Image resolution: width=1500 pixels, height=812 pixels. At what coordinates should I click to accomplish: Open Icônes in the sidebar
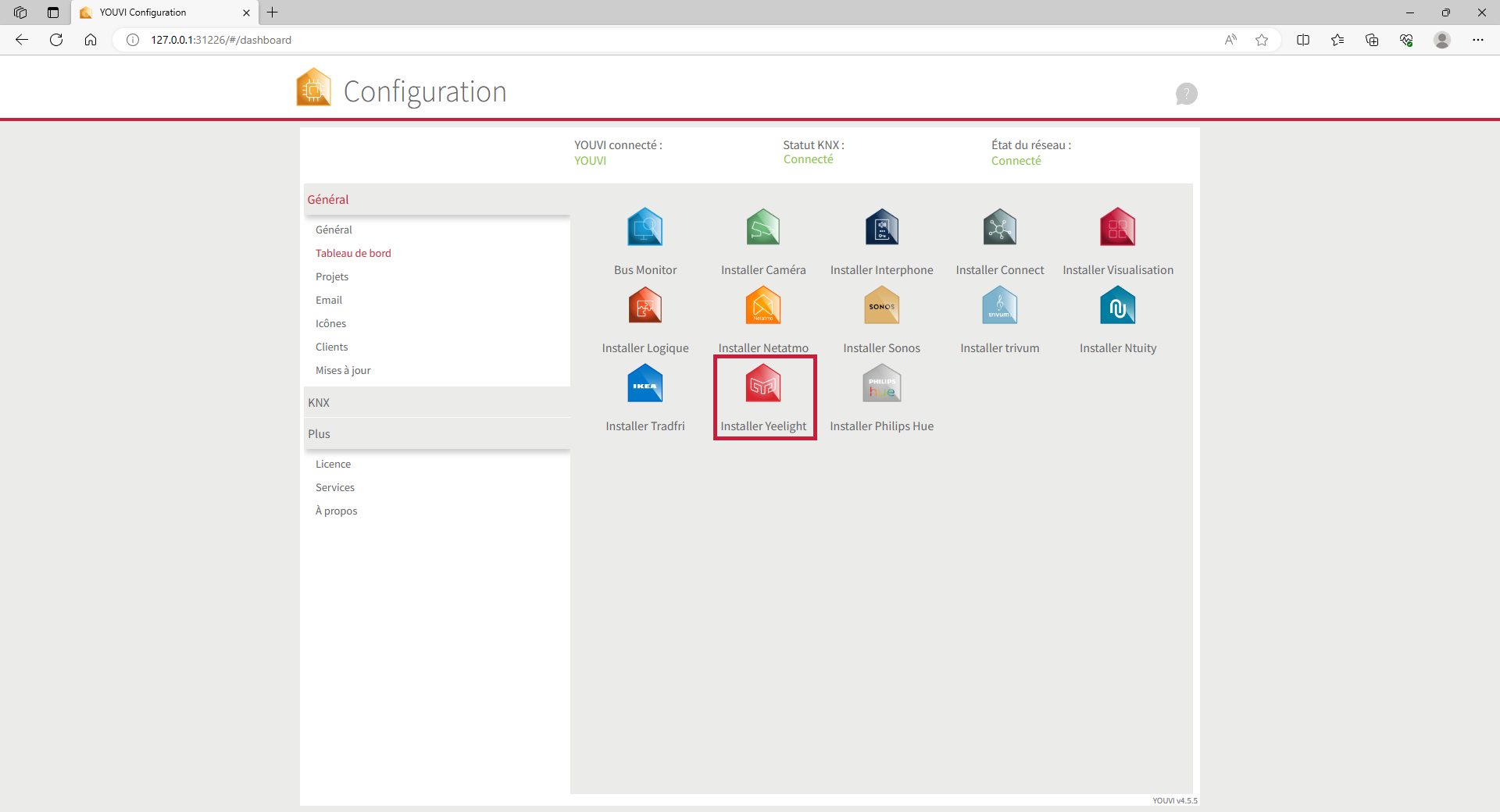(330, 323)
